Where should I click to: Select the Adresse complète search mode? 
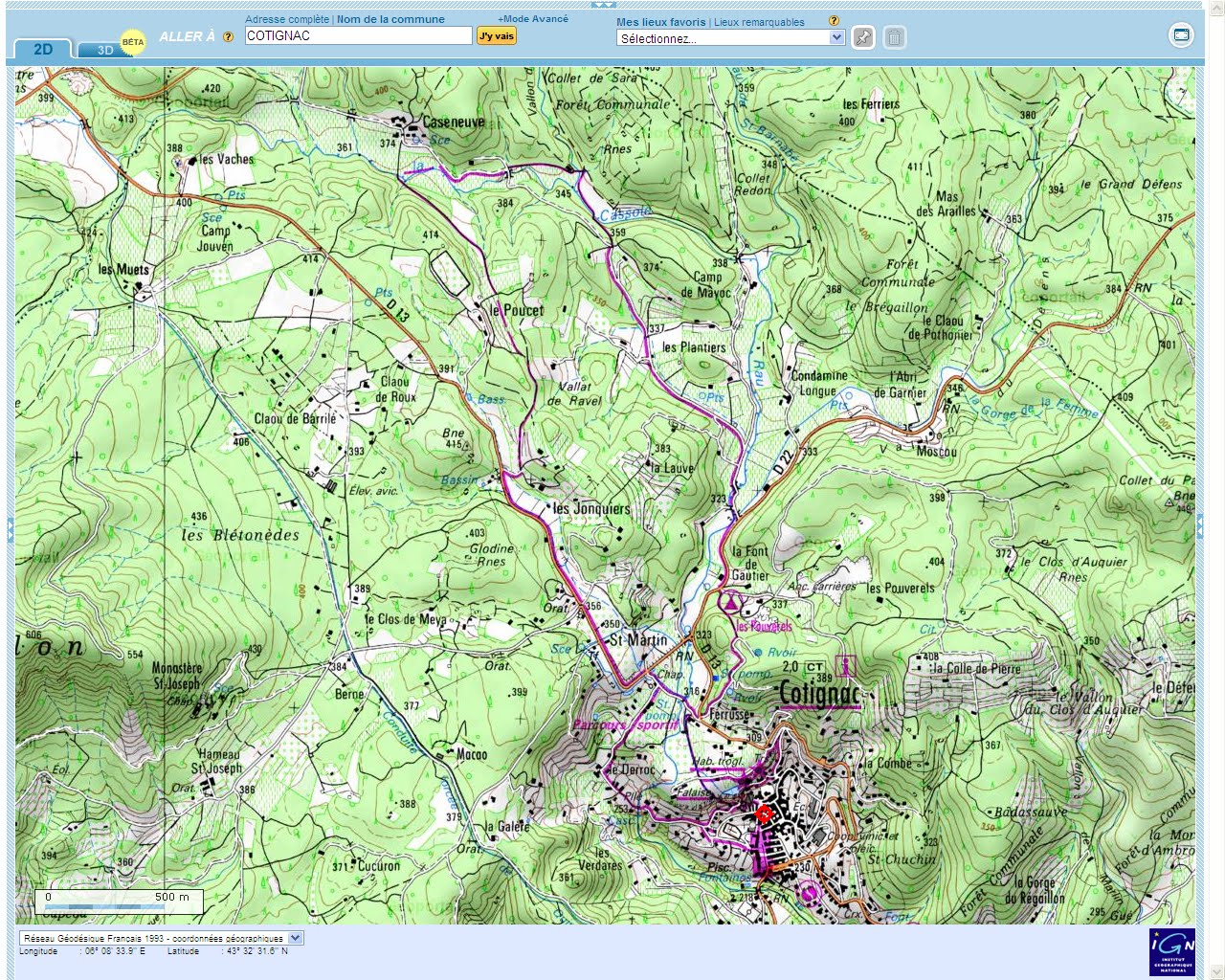[x=287, y=19]
